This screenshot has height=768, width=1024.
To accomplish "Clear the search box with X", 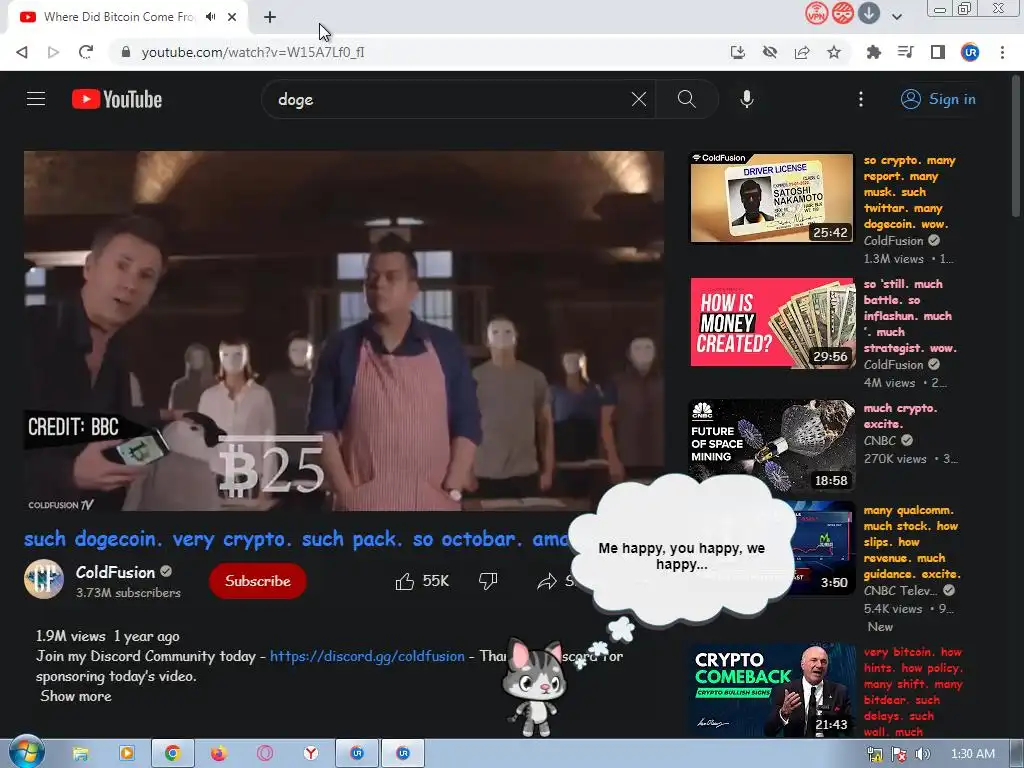I will pos(639,99).
